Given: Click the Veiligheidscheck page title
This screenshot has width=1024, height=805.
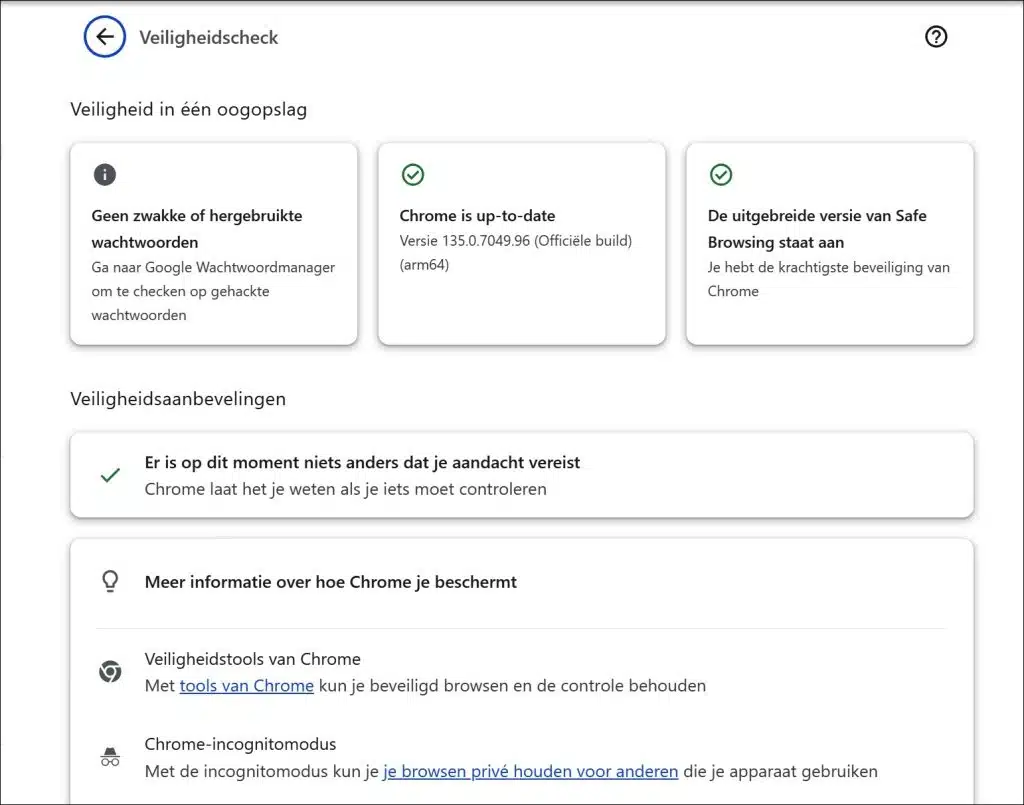Looking at the screenshot, I should click(208, 38).
